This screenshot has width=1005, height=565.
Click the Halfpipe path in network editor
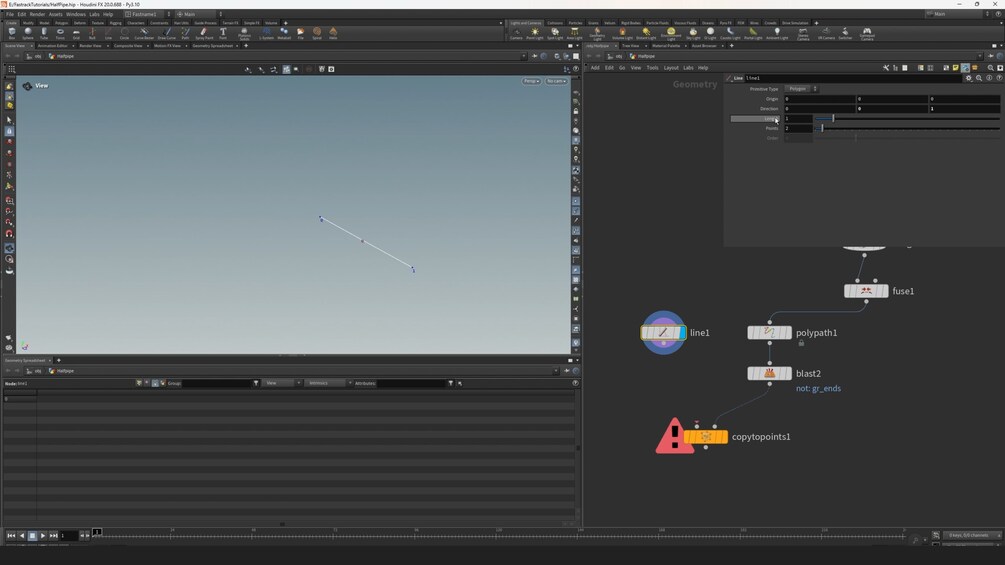(642, 56)
